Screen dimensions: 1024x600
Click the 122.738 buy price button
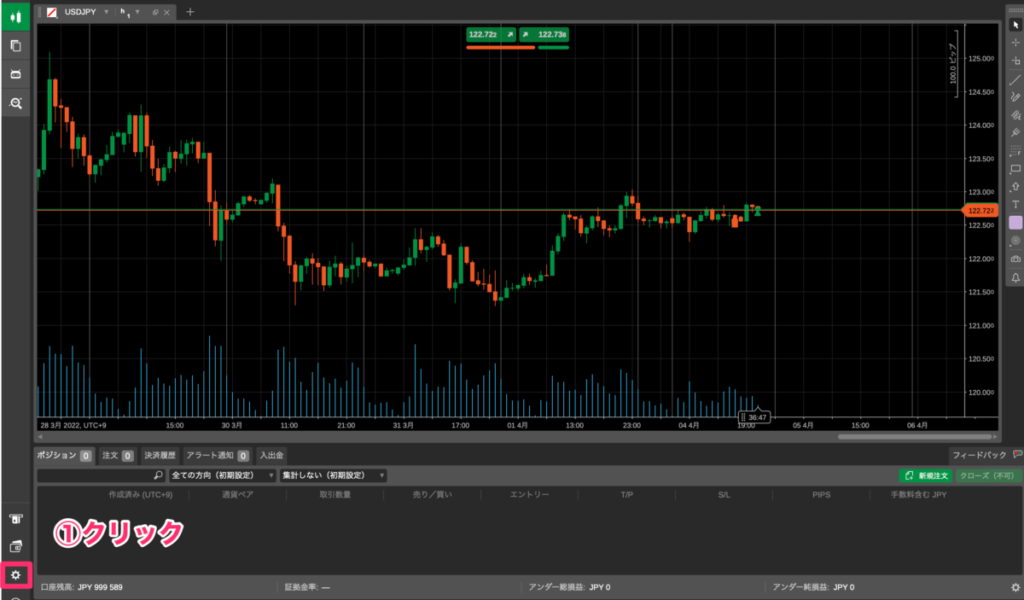pyautogui.click(x=544, y=35)
